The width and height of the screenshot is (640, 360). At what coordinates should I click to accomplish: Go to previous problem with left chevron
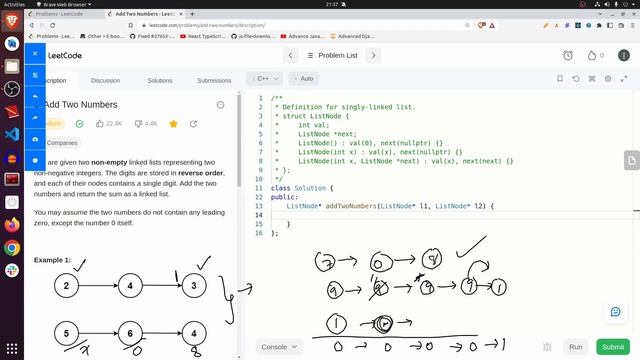pyautogui.click(x=291, y=56)
